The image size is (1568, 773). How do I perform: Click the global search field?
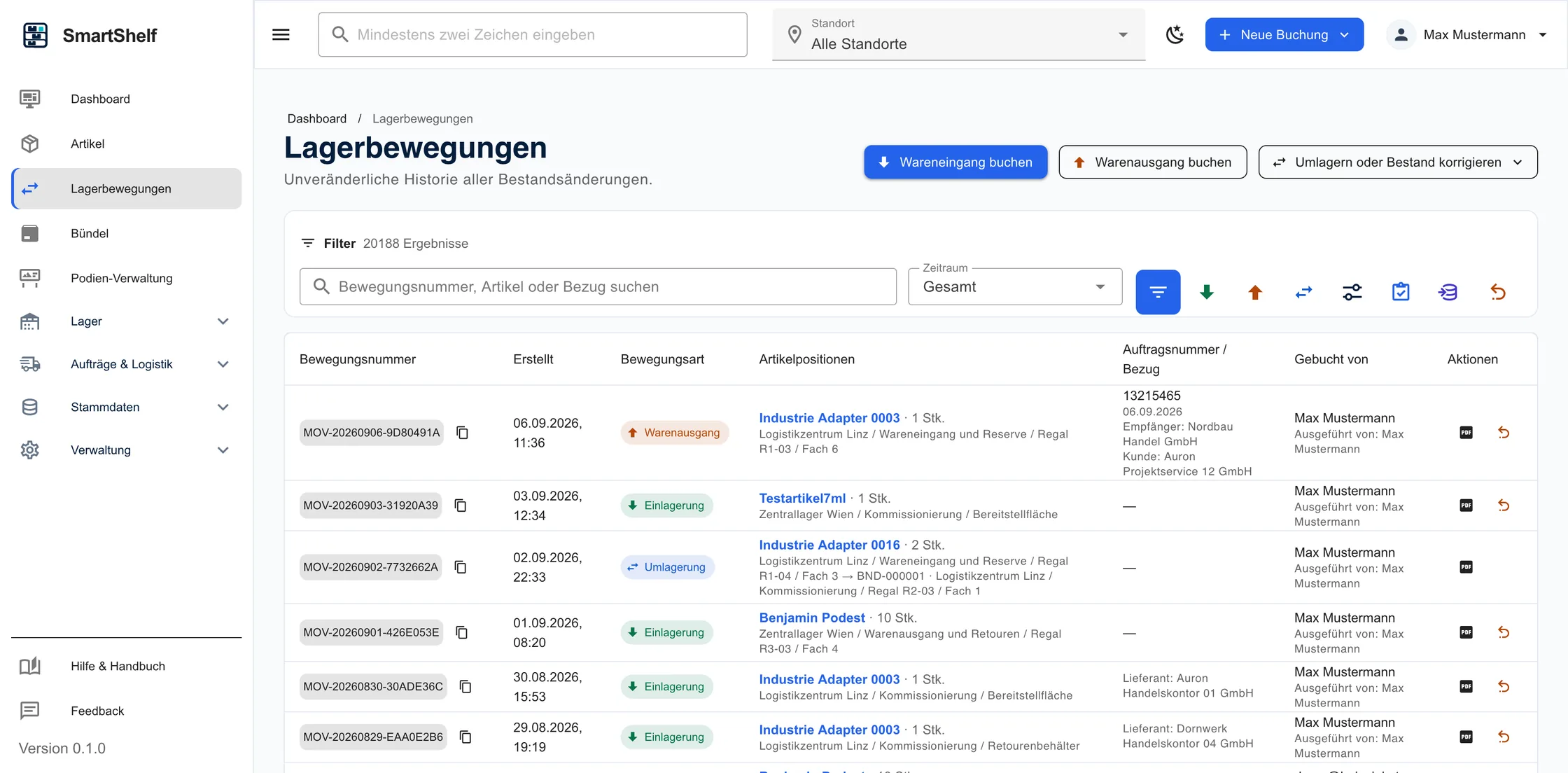point(533,34)
